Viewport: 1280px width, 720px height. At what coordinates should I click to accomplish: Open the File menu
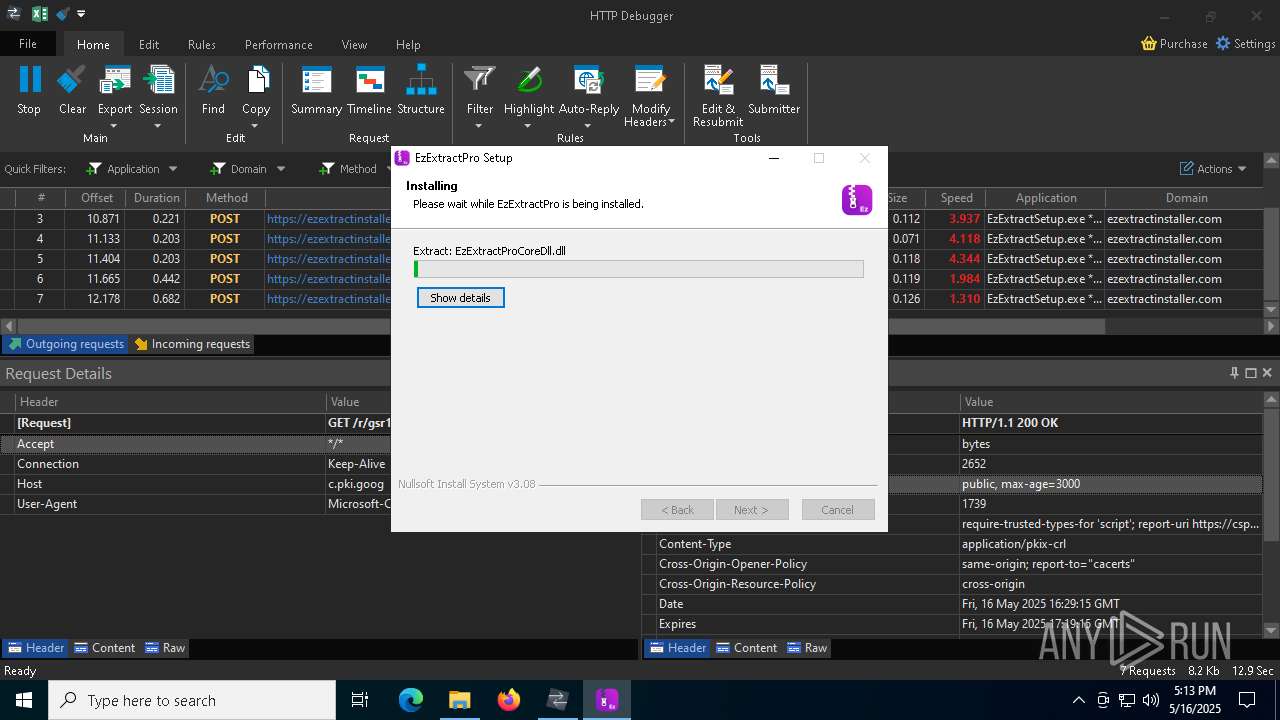(x=28, y=44)
